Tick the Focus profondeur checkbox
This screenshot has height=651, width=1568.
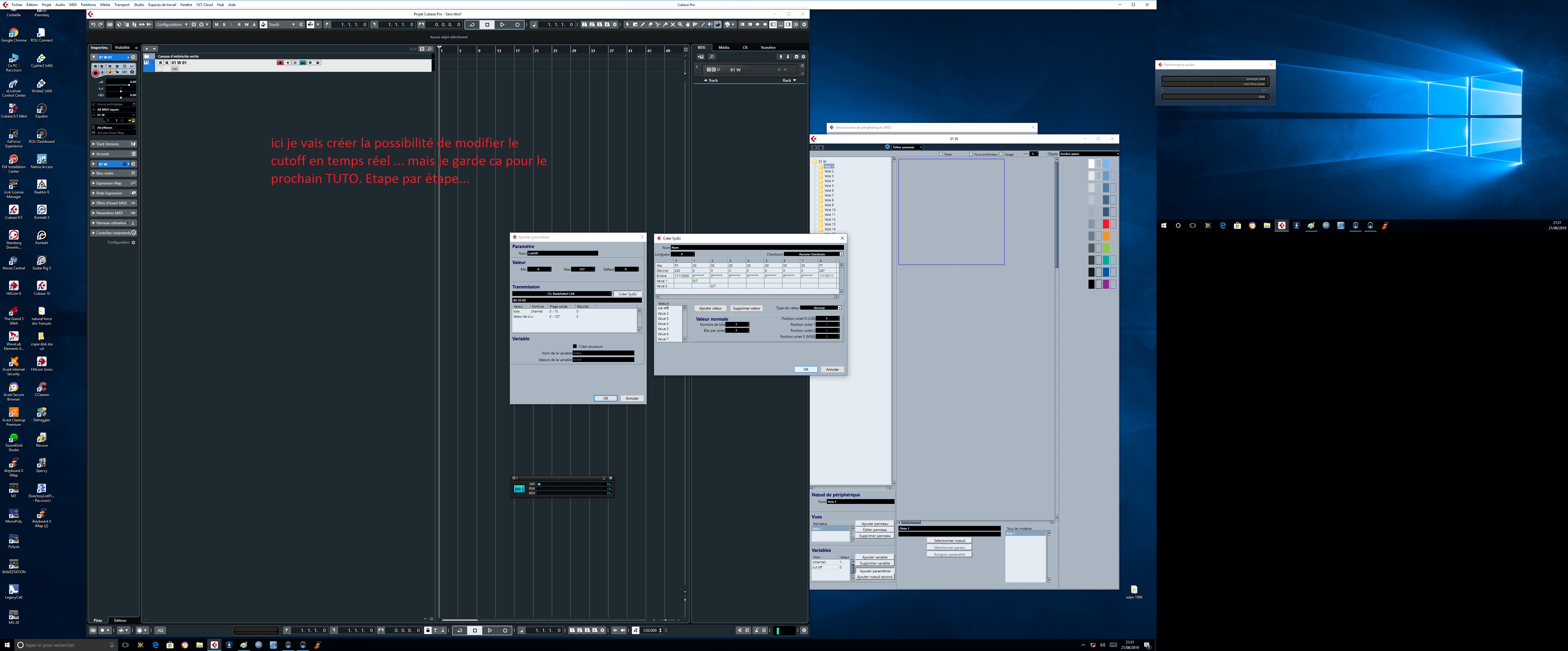click(x=971, y=154)
